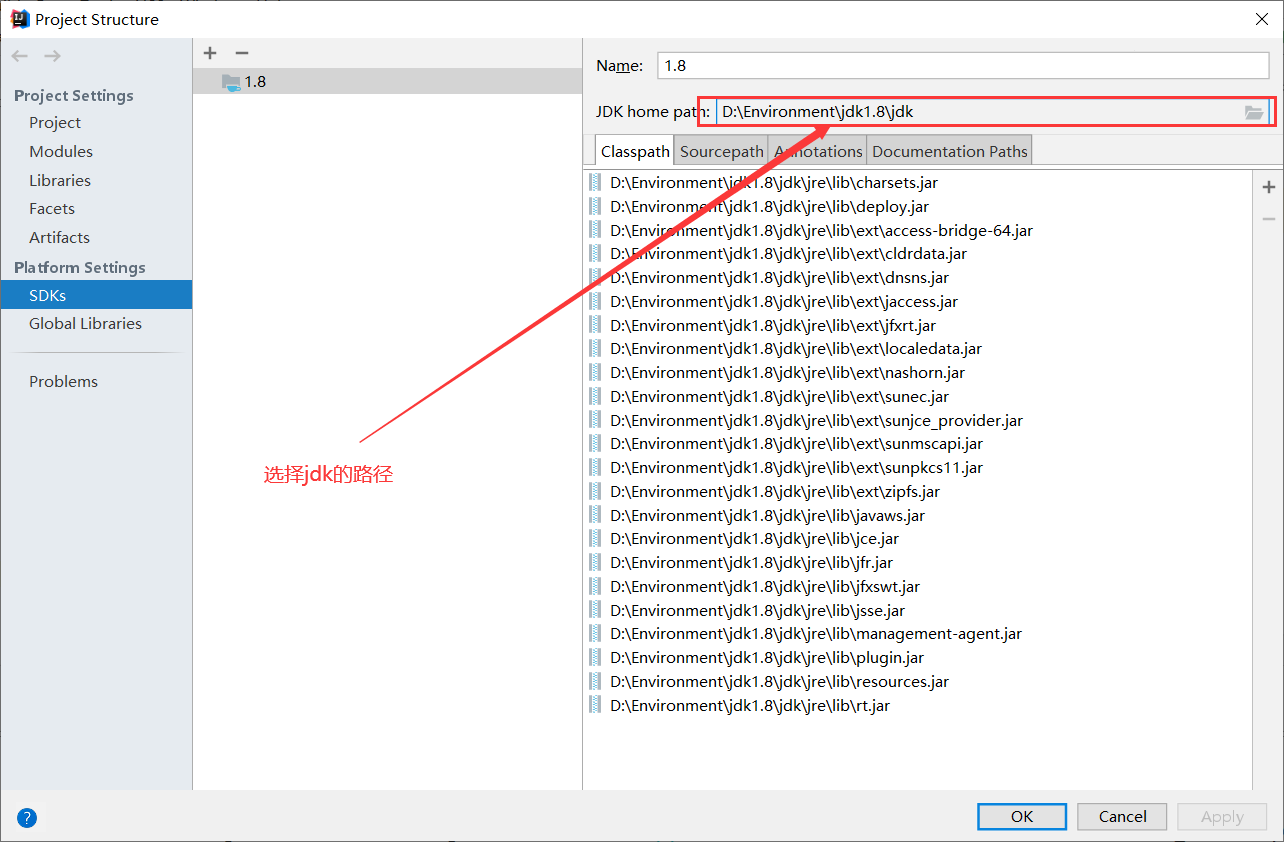This screenshot has width=1284, height=842.
Task: Click inside the Name input field
Action: click(960, 65)
